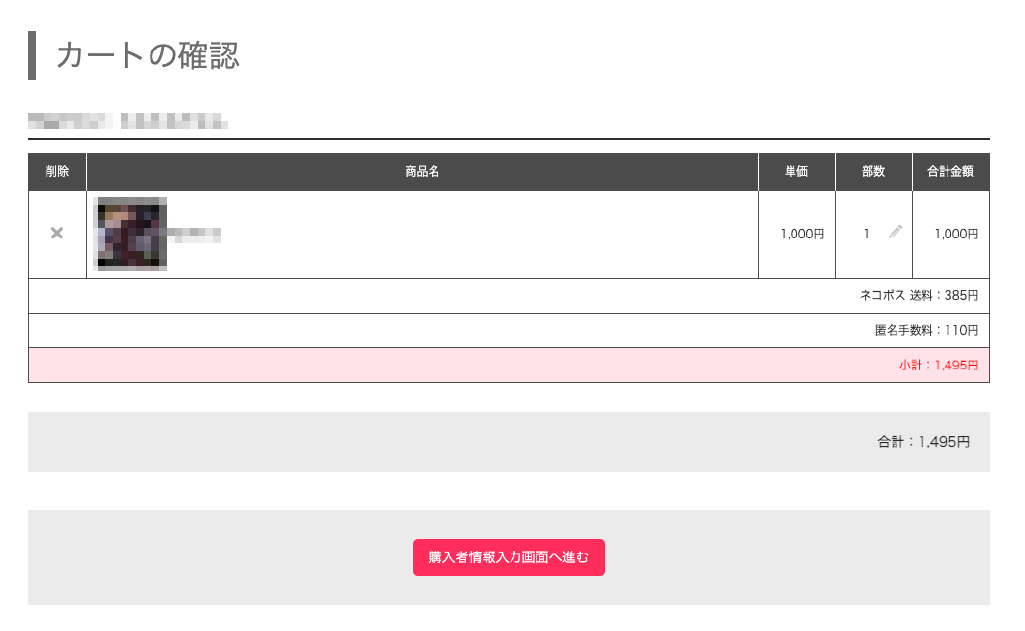Click the 匿名手数料:110円 row
The height and width of the screenshot is (631, 1025).
(x=925, y=331)
